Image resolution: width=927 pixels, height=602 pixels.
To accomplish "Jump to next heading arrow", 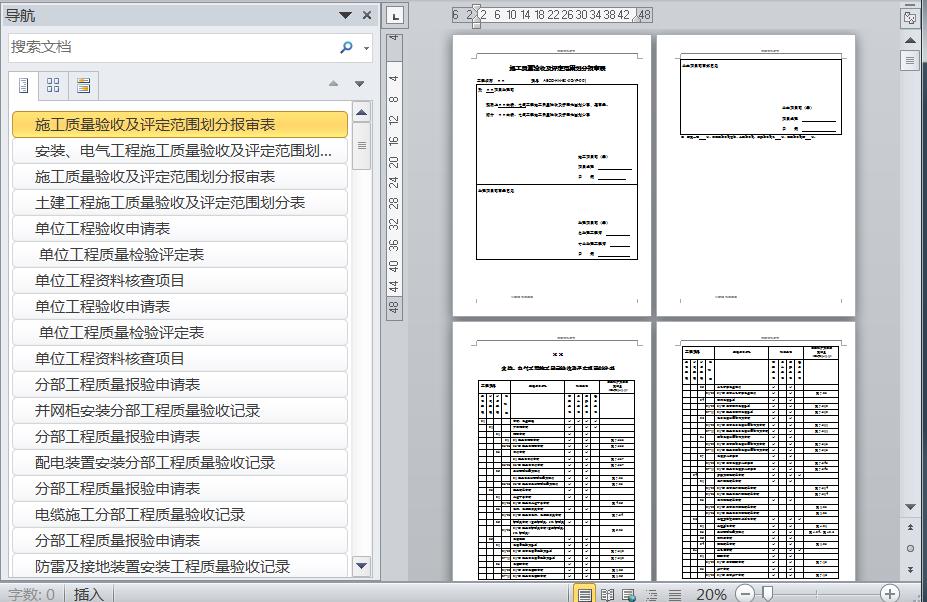I will (359, 84).
